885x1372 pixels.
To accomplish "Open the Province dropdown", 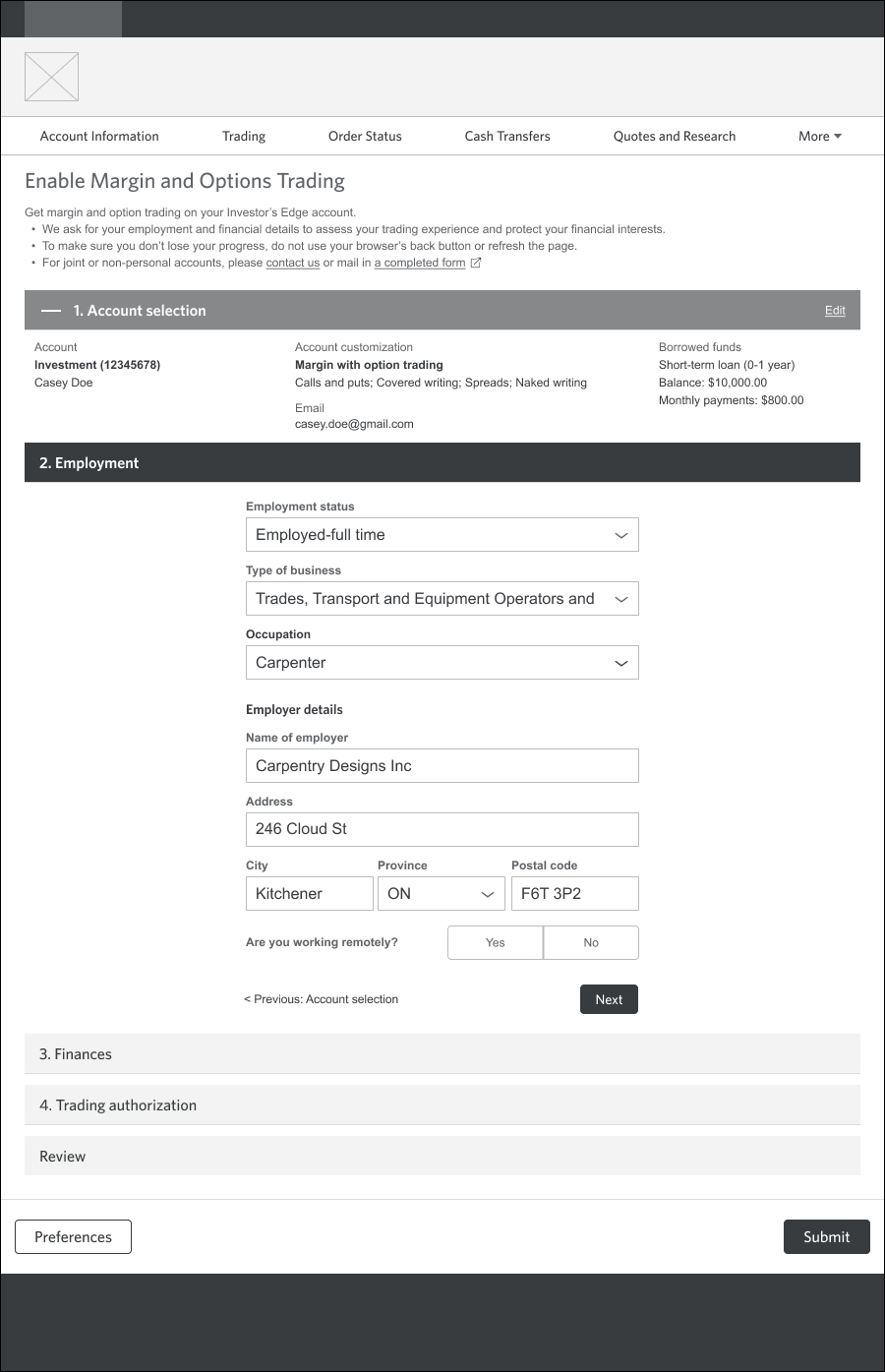I will (x=442, y=893).
